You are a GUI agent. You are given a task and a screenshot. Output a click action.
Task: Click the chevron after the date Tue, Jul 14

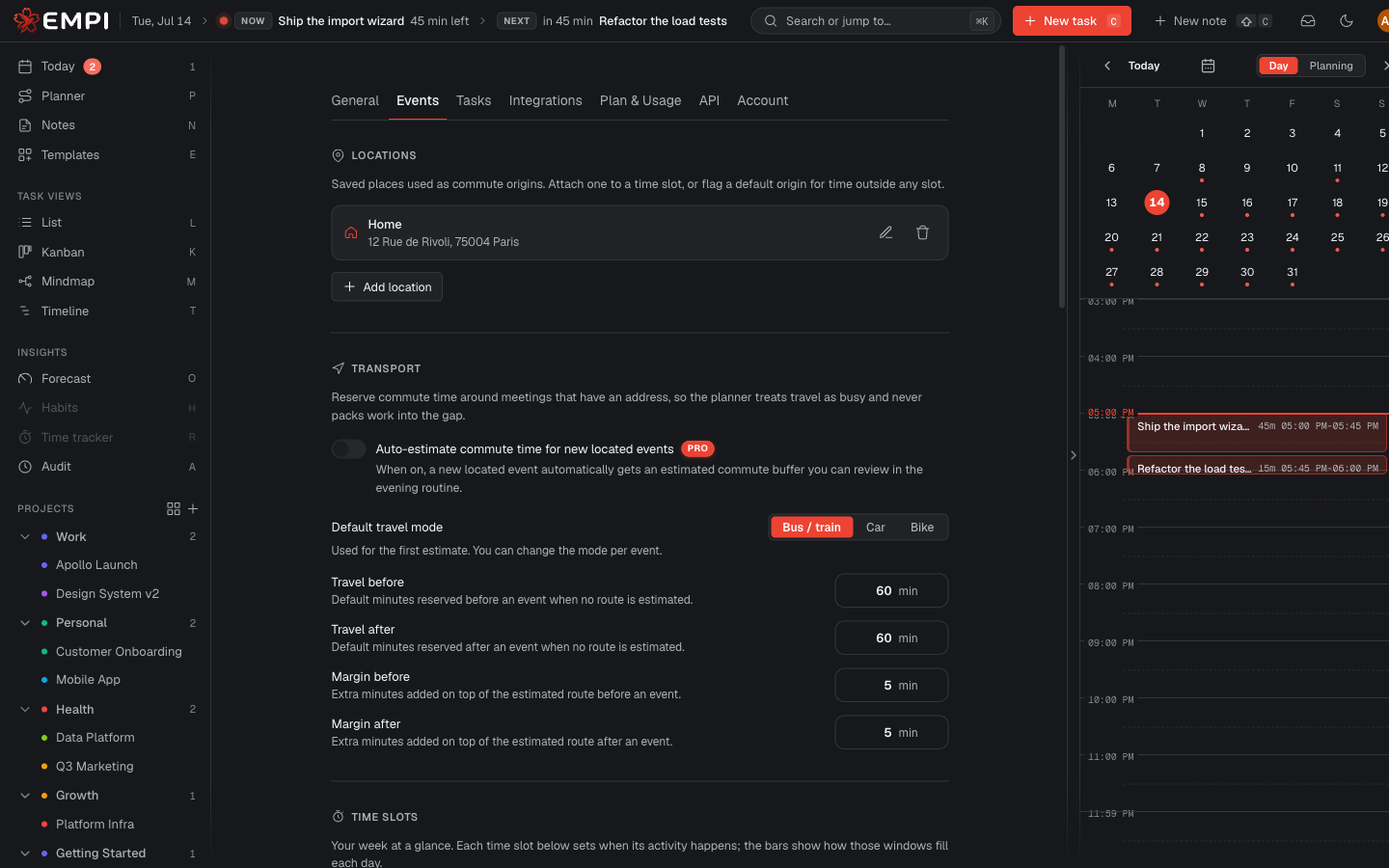(204, 20)
